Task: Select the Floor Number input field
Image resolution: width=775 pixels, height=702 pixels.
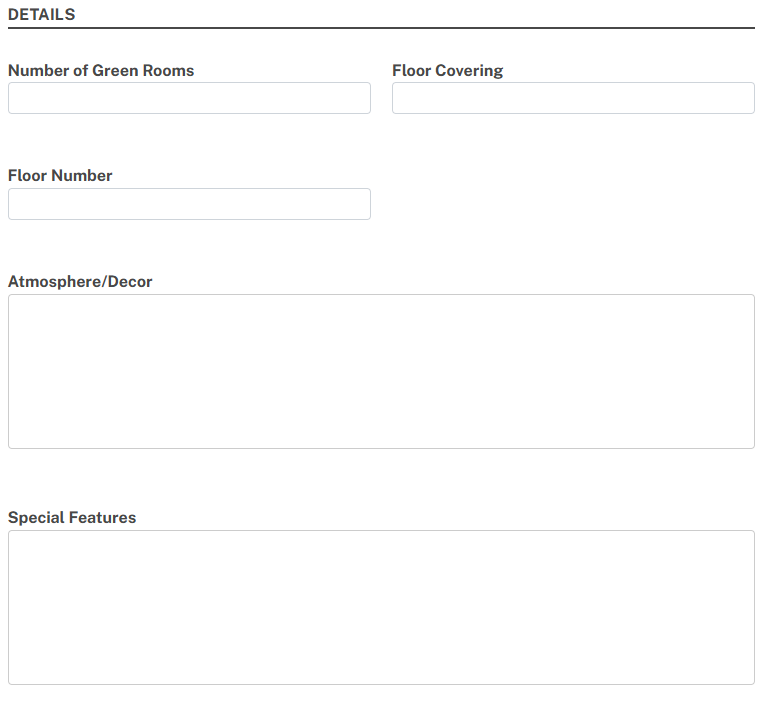Action: [x=189, y=204]
